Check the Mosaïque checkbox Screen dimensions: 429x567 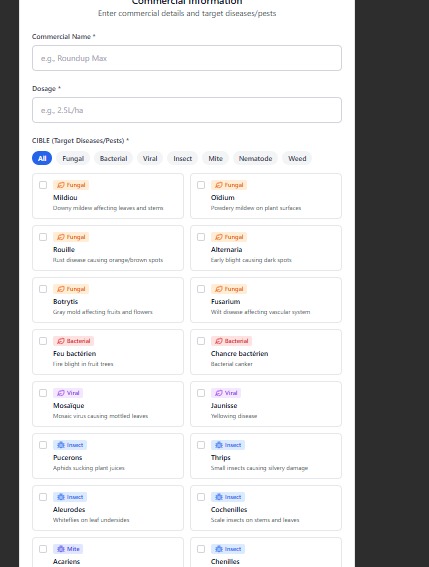[43, 393]
